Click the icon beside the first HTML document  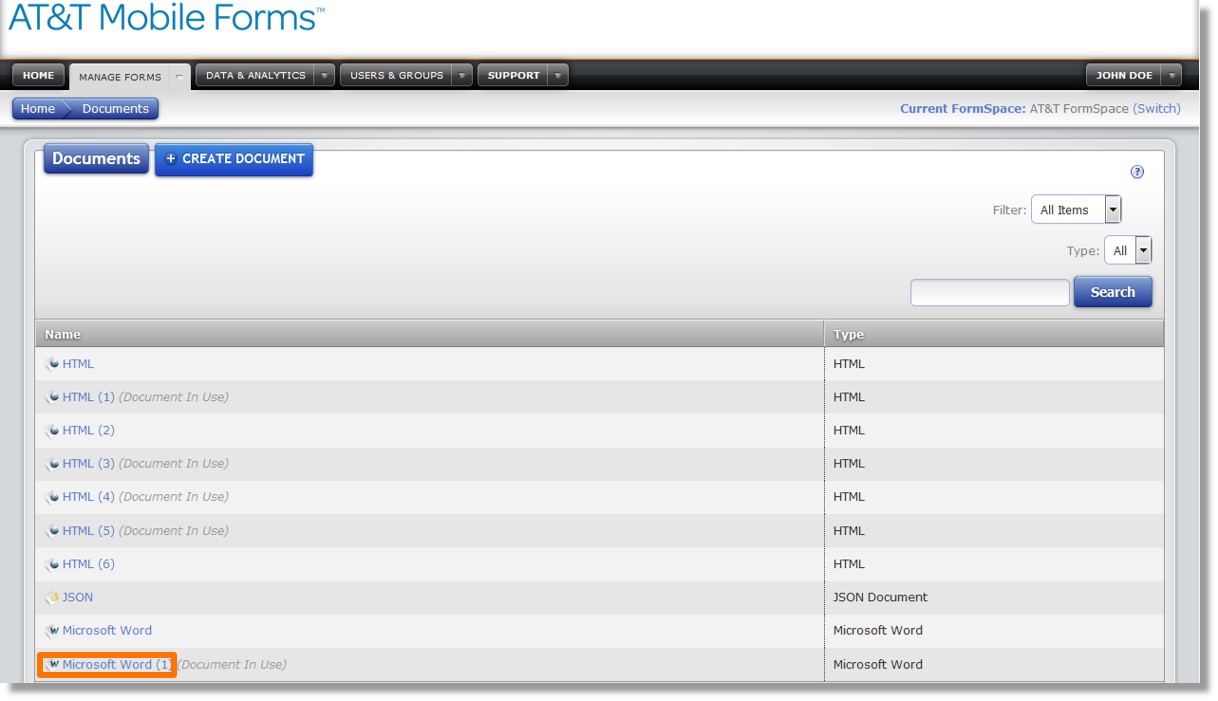tap(53, 364)
